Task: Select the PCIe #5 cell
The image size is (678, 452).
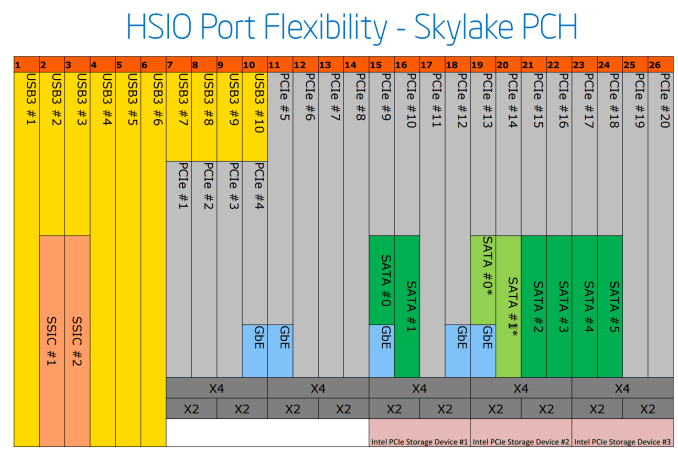Action: point(280,198)
